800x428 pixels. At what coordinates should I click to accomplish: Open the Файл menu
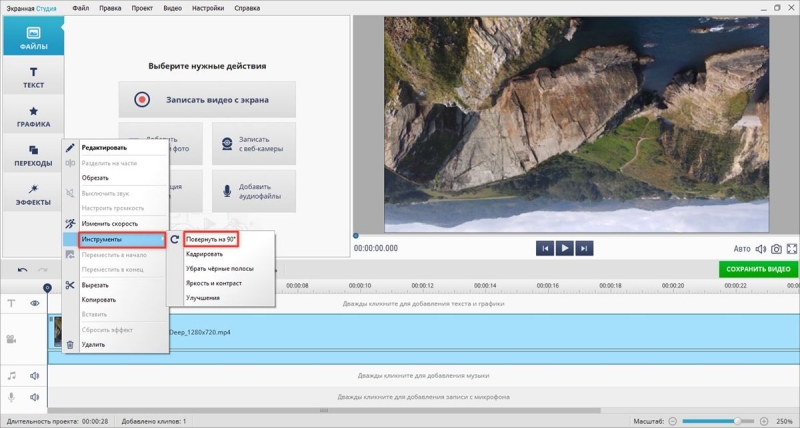click(81, 8)
